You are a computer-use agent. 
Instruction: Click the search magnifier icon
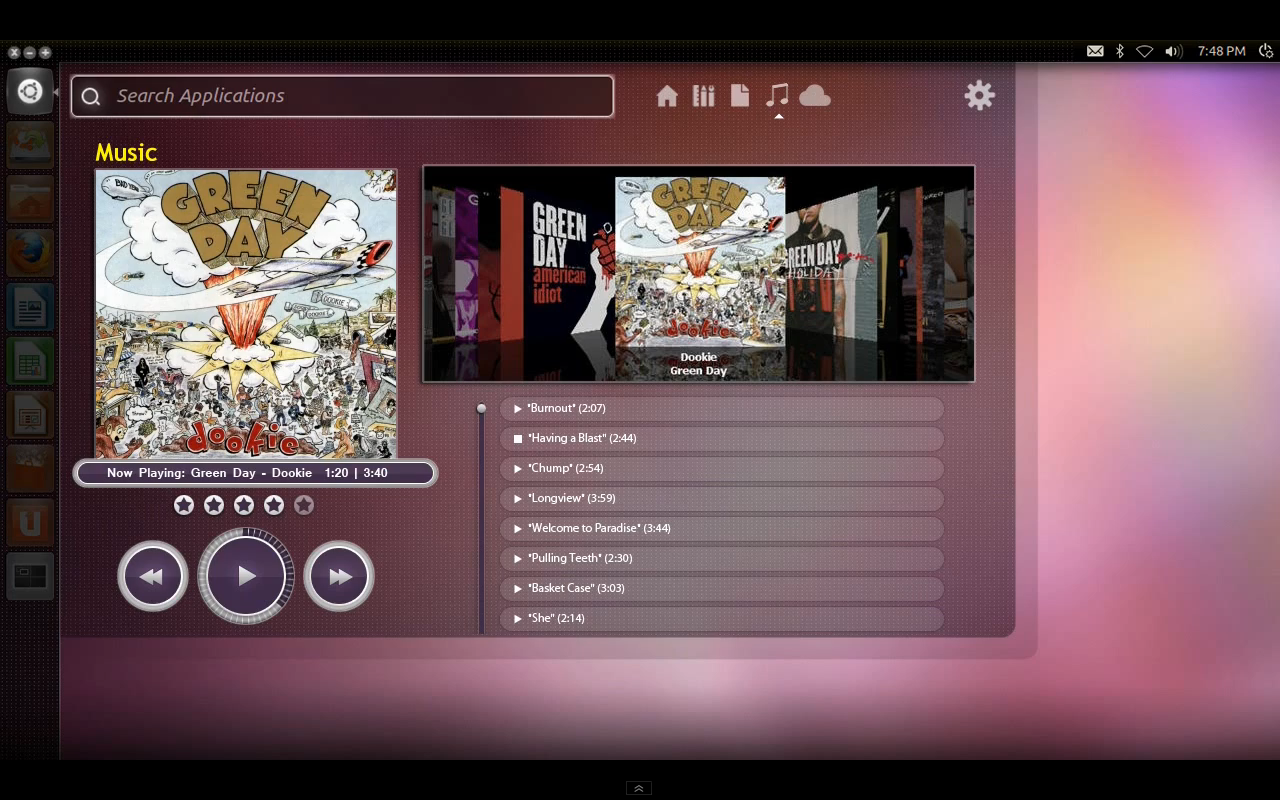(91, 96)
